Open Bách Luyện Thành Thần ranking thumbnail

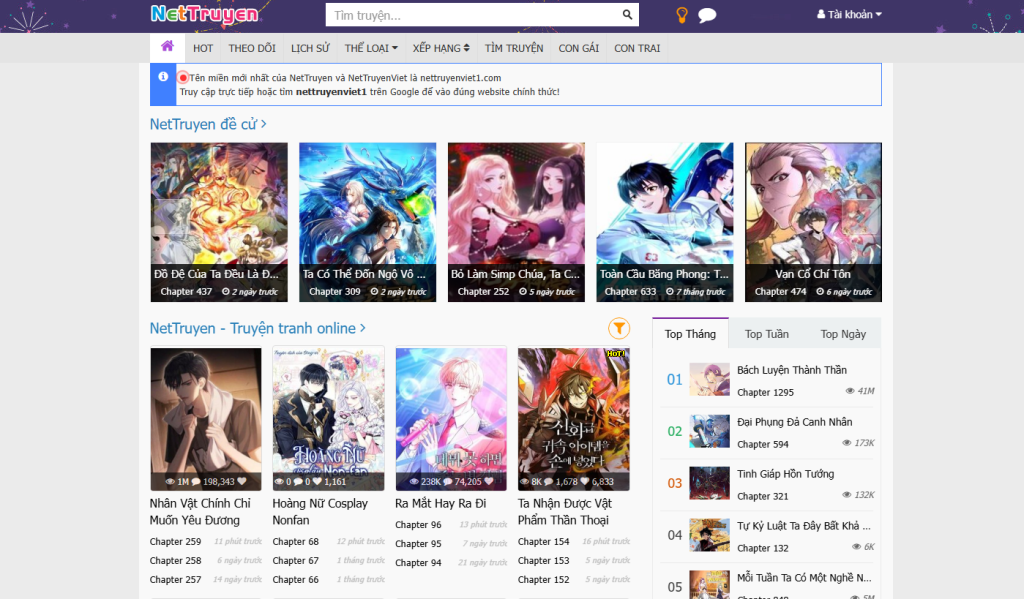[x=709, y=380]
